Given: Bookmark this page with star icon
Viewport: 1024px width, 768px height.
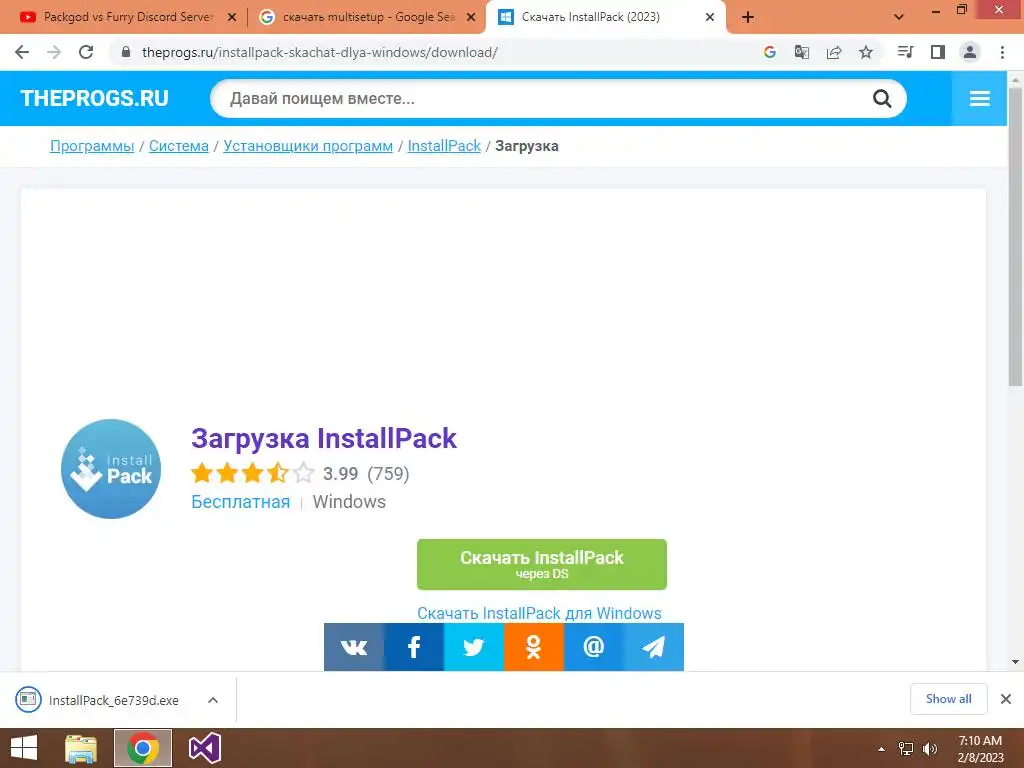Looking at the screenshot, I should (x=866, y=52).
